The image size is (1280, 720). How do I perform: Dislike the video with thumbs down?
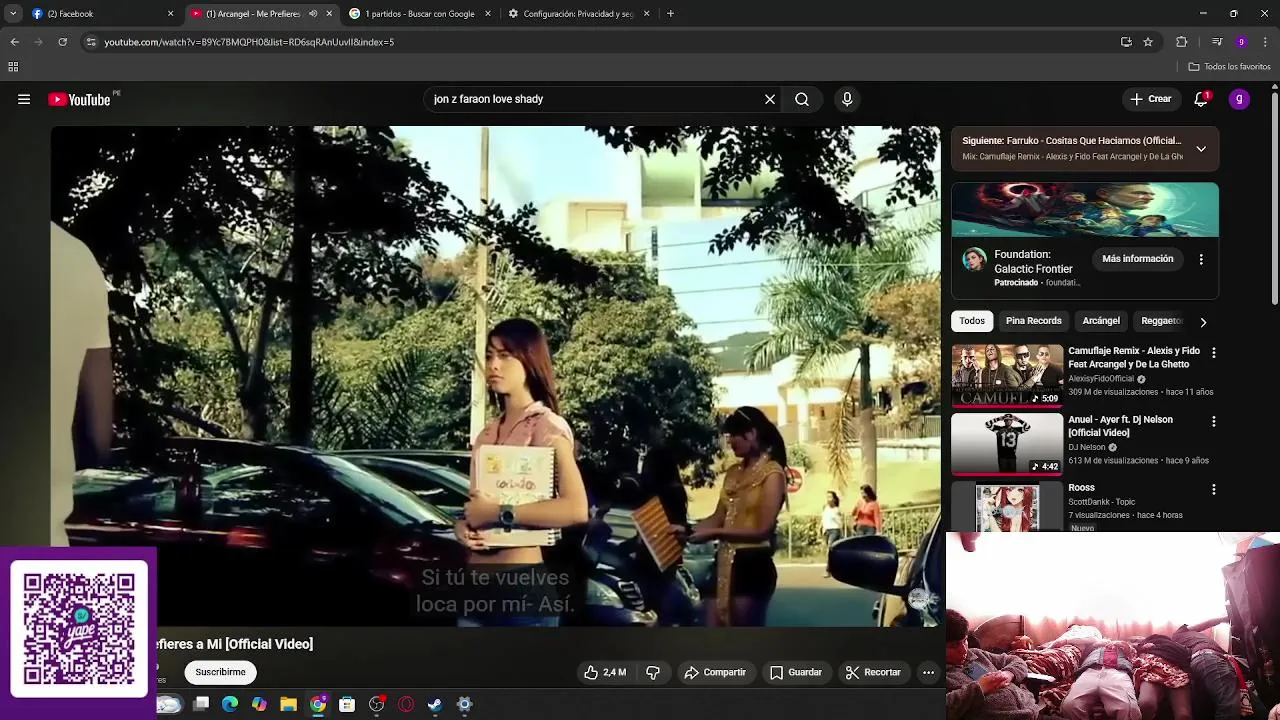tap(653, 673)
